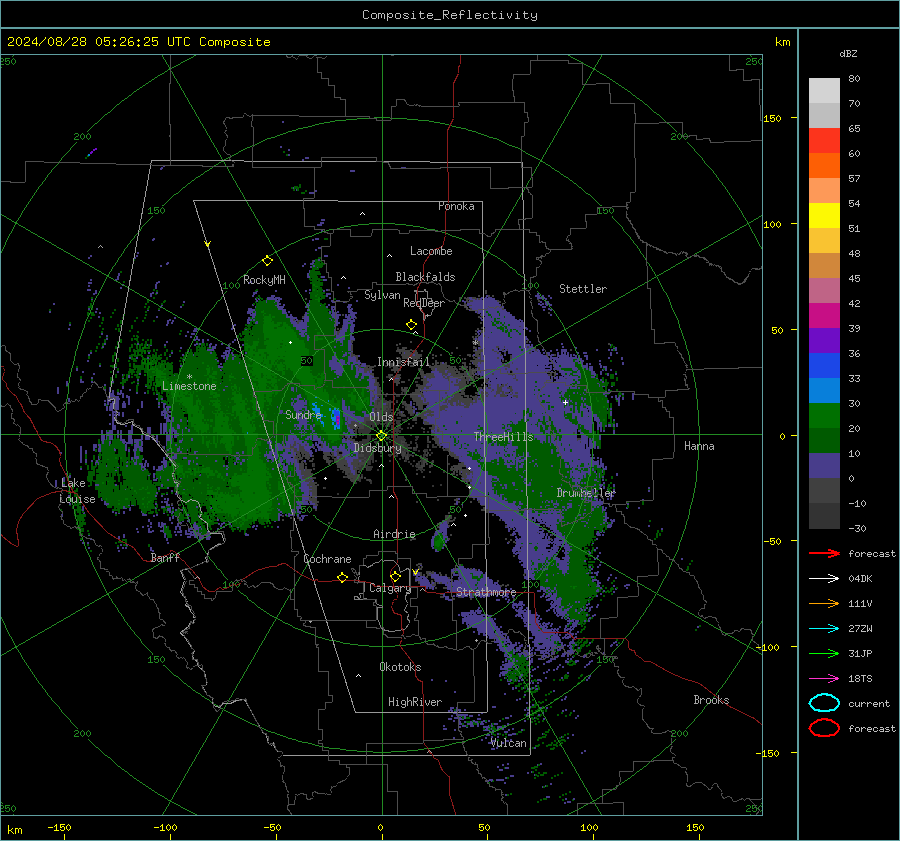Click the Stettler label
The image size is (900, 841).
pos(583,289)
